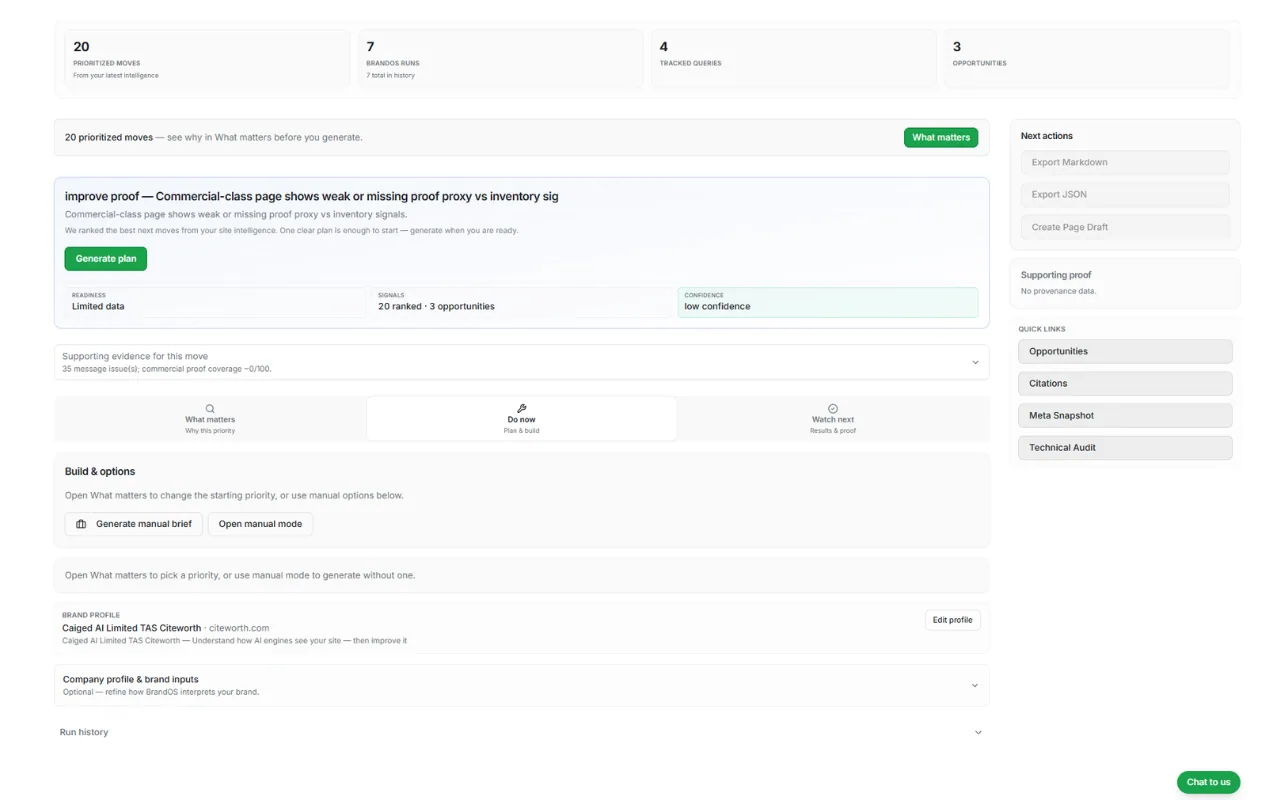
Task: Click the briefcase icon beside Generate manual brief
Action: (x=81, y=524)
